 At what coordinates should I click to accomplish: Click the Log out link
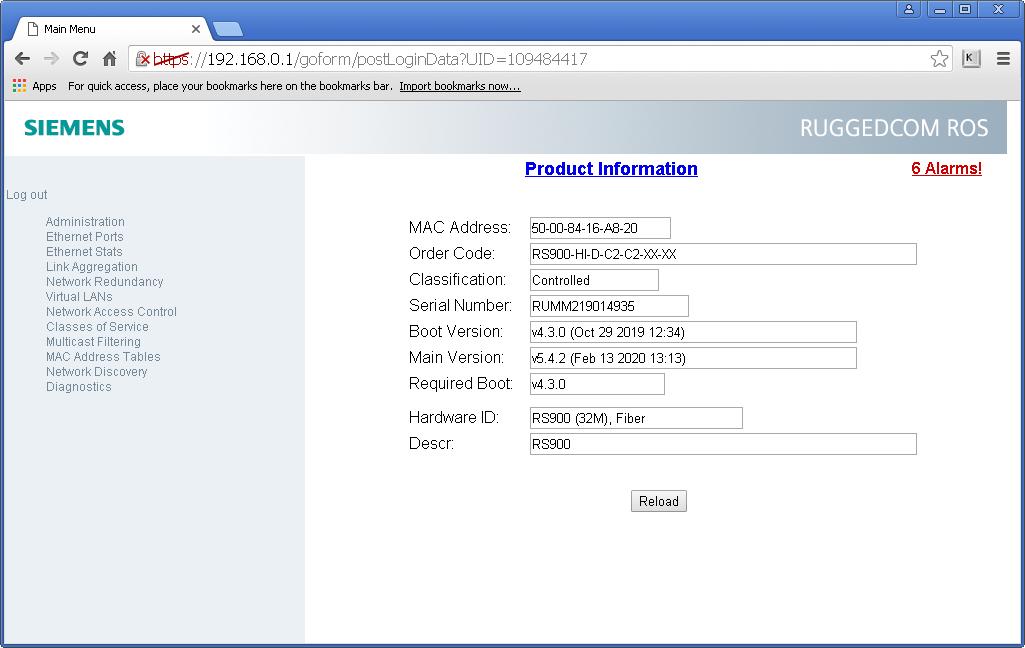[26, 195]
